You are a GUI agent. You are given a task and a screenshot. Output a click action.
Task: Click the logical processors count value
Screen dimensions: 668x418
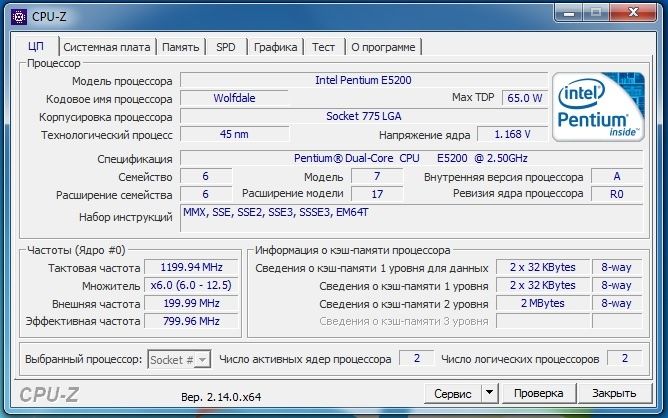coord(625,358)
